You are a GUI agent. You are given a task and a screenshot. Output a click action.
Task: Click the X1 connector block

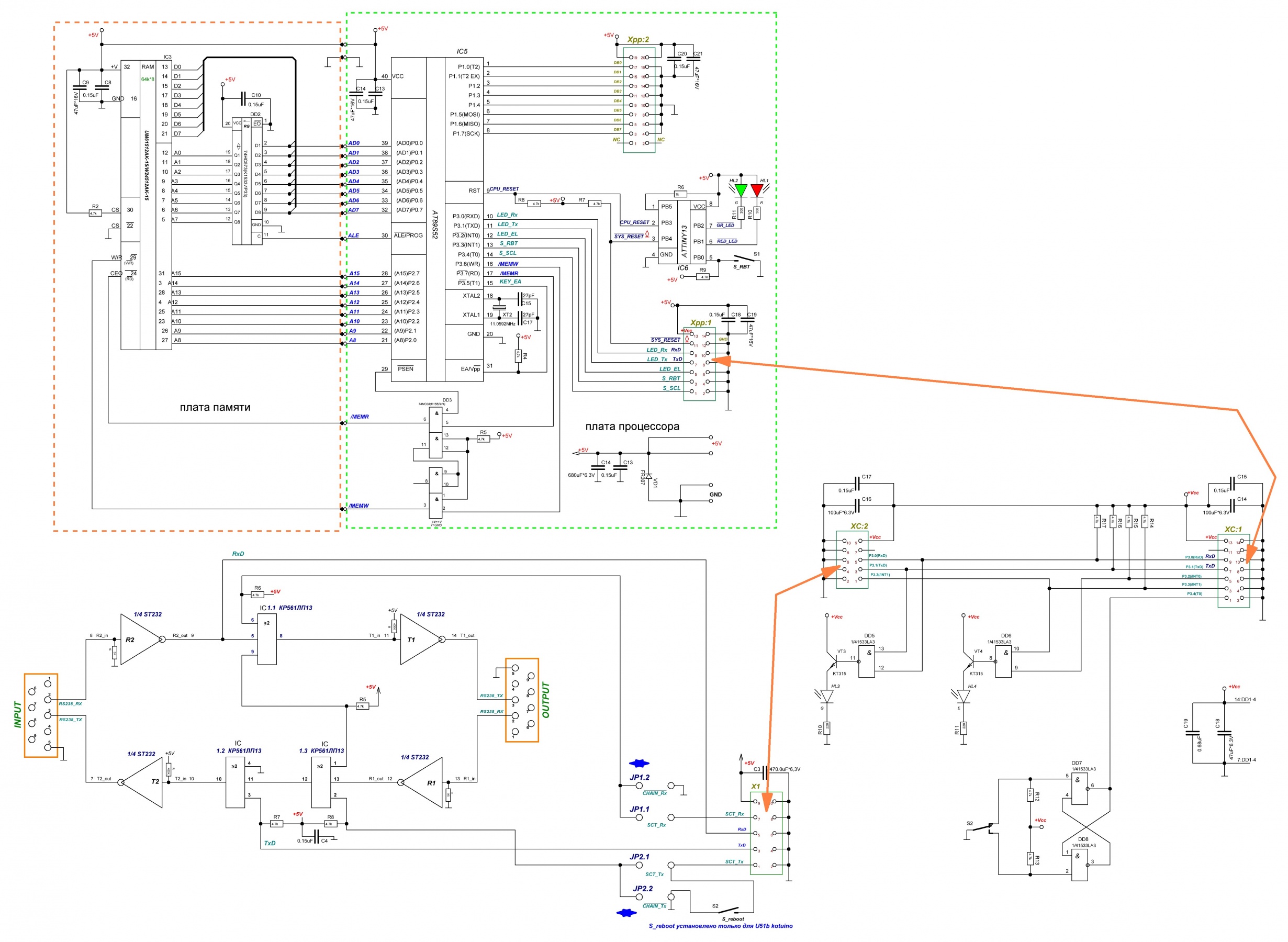click(766, 833)
